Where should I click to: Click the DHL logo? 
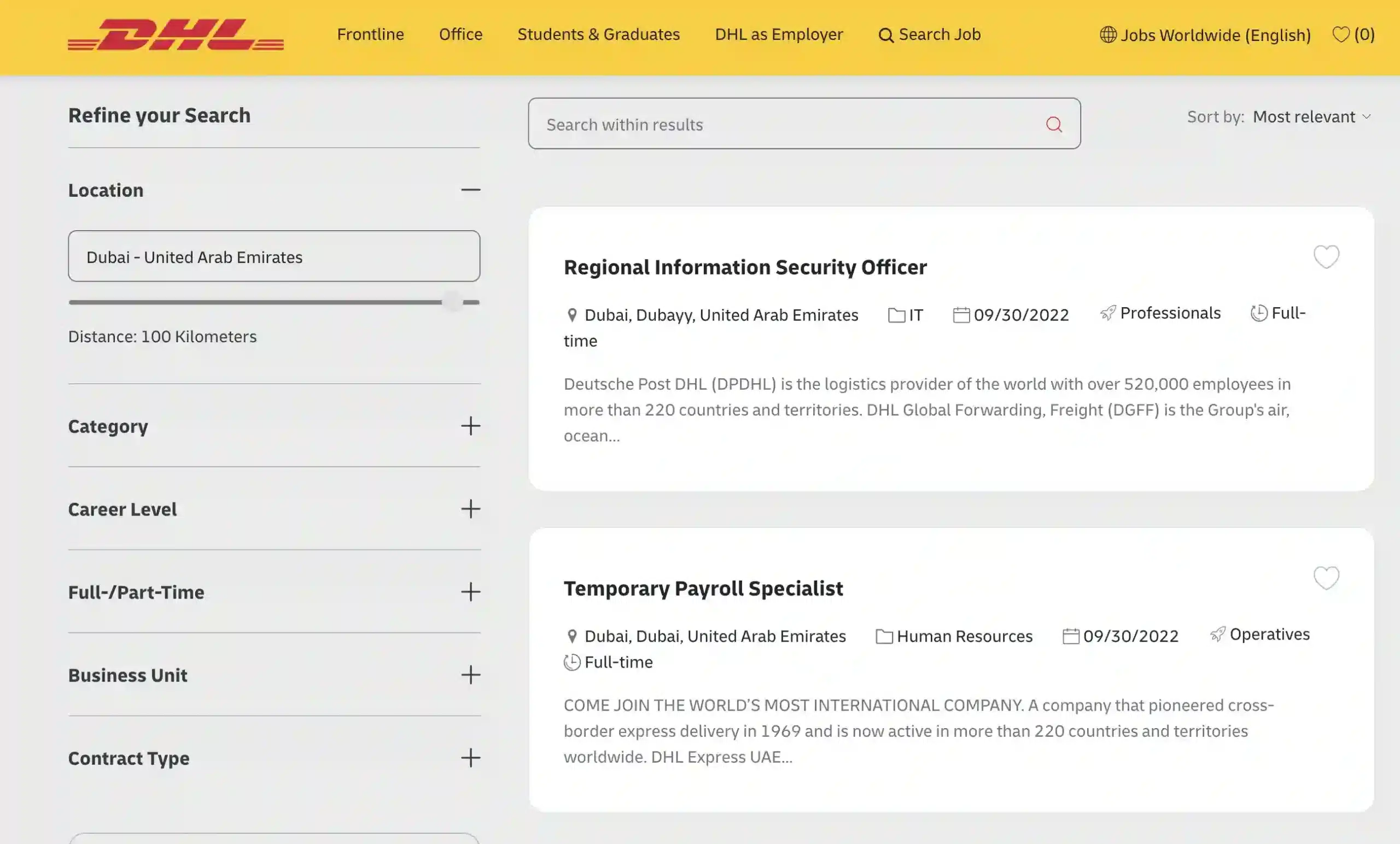pyautogui.click(x=176, y=35)
